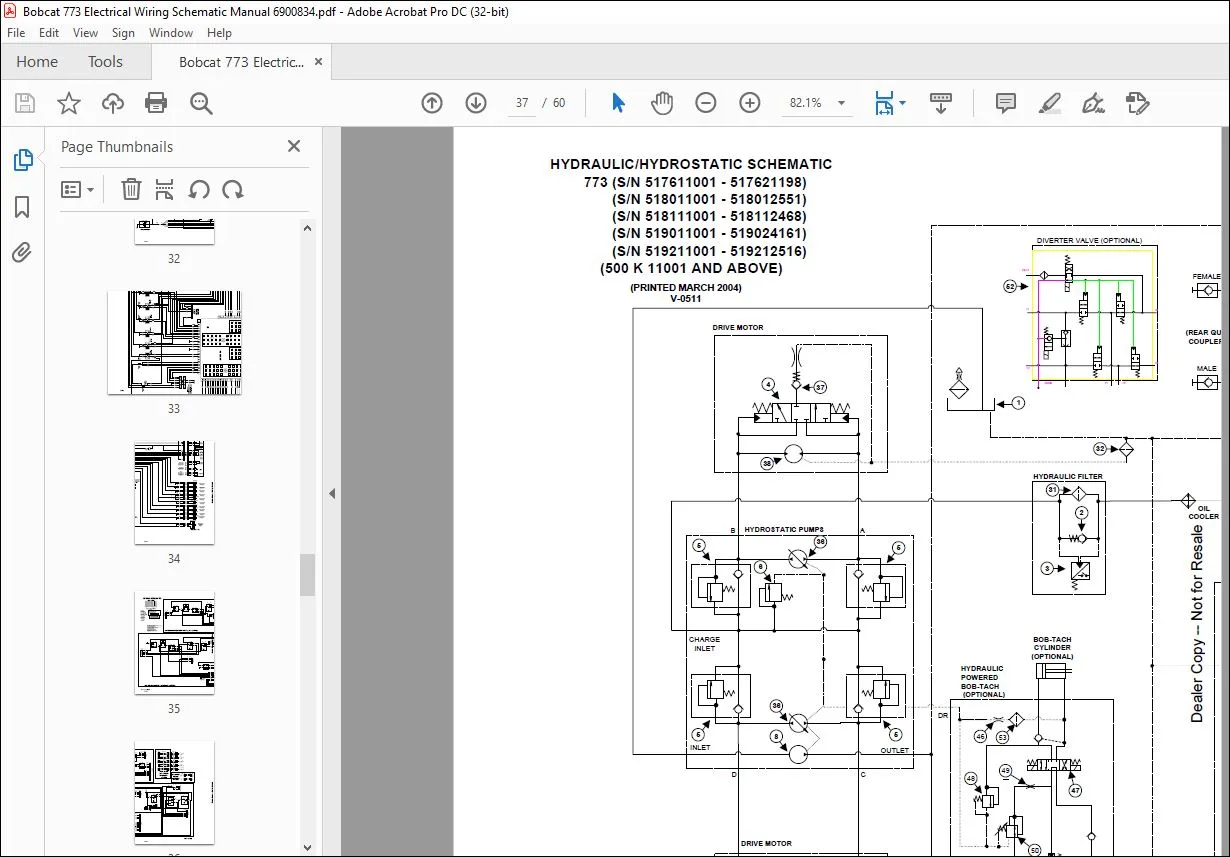Click the thumbnails panel scrollbar handle
This screenshot has height=857, width=1230.
(307, 574)
